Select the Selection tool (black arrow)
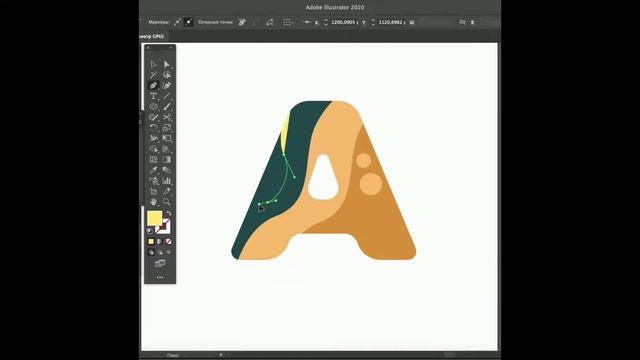This screenshot has width=640, height=360. pos(153,64)
